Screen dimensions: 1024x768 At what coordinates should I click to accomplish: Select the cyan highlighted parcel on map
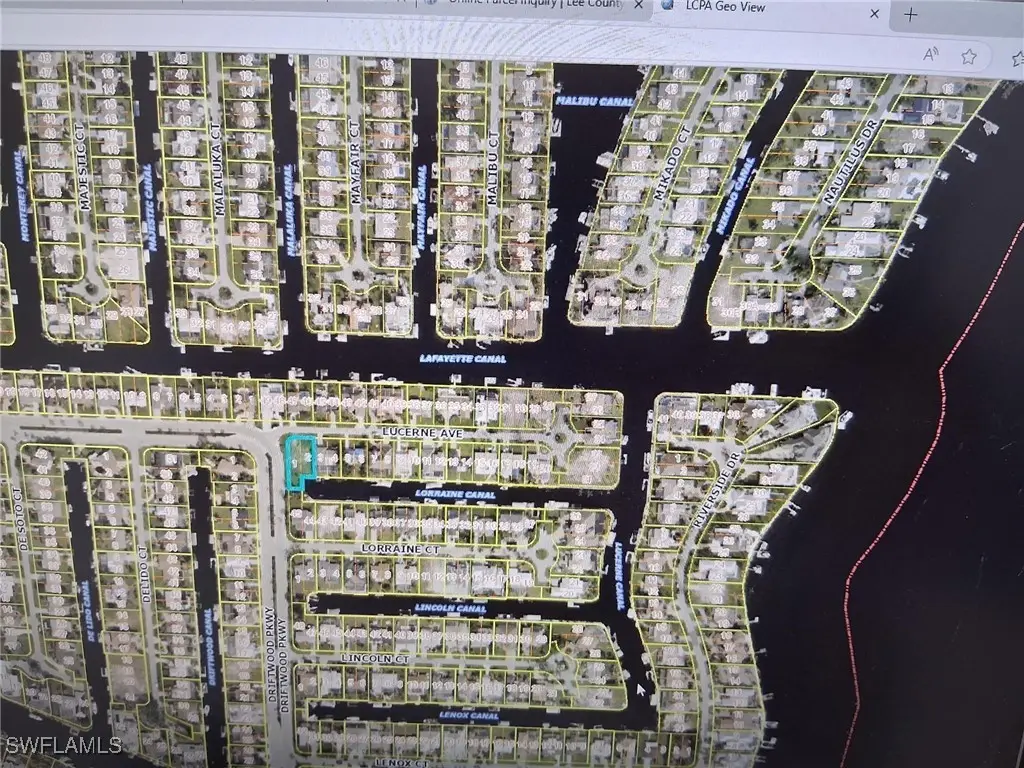click(x=298, y=462)
